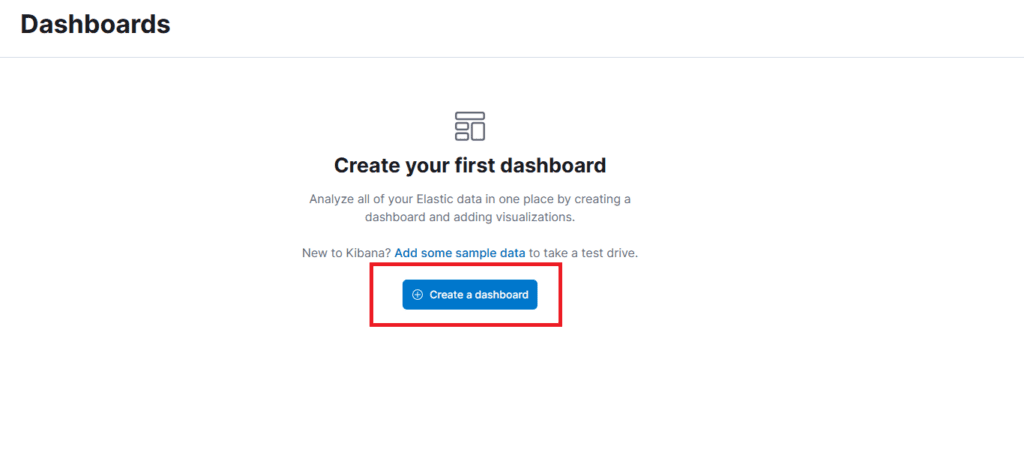Click the wide top bar of the dashboard icon
Viewport: 1024px width, 464px height.
coord(470,117)
